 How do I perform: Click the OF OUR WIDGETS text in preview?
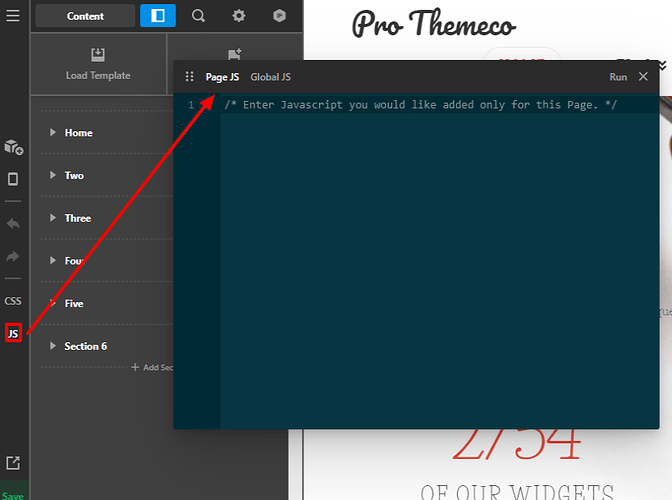[517, 491]
